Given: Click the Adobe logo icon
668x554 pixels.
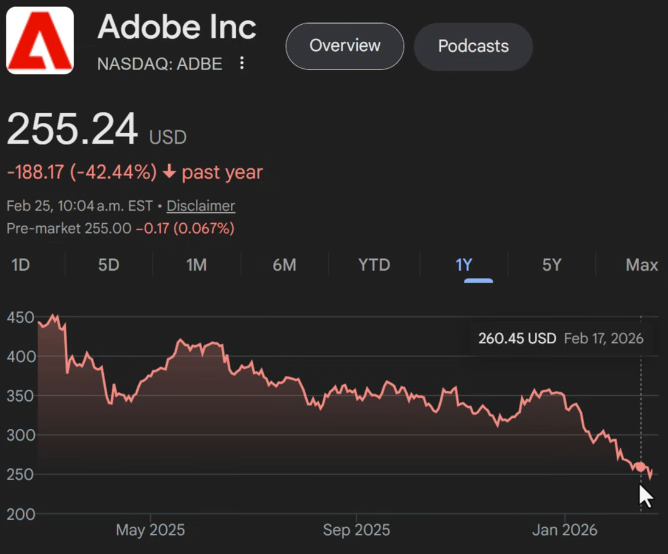Looking at the screenshot, I should point(40,40).
